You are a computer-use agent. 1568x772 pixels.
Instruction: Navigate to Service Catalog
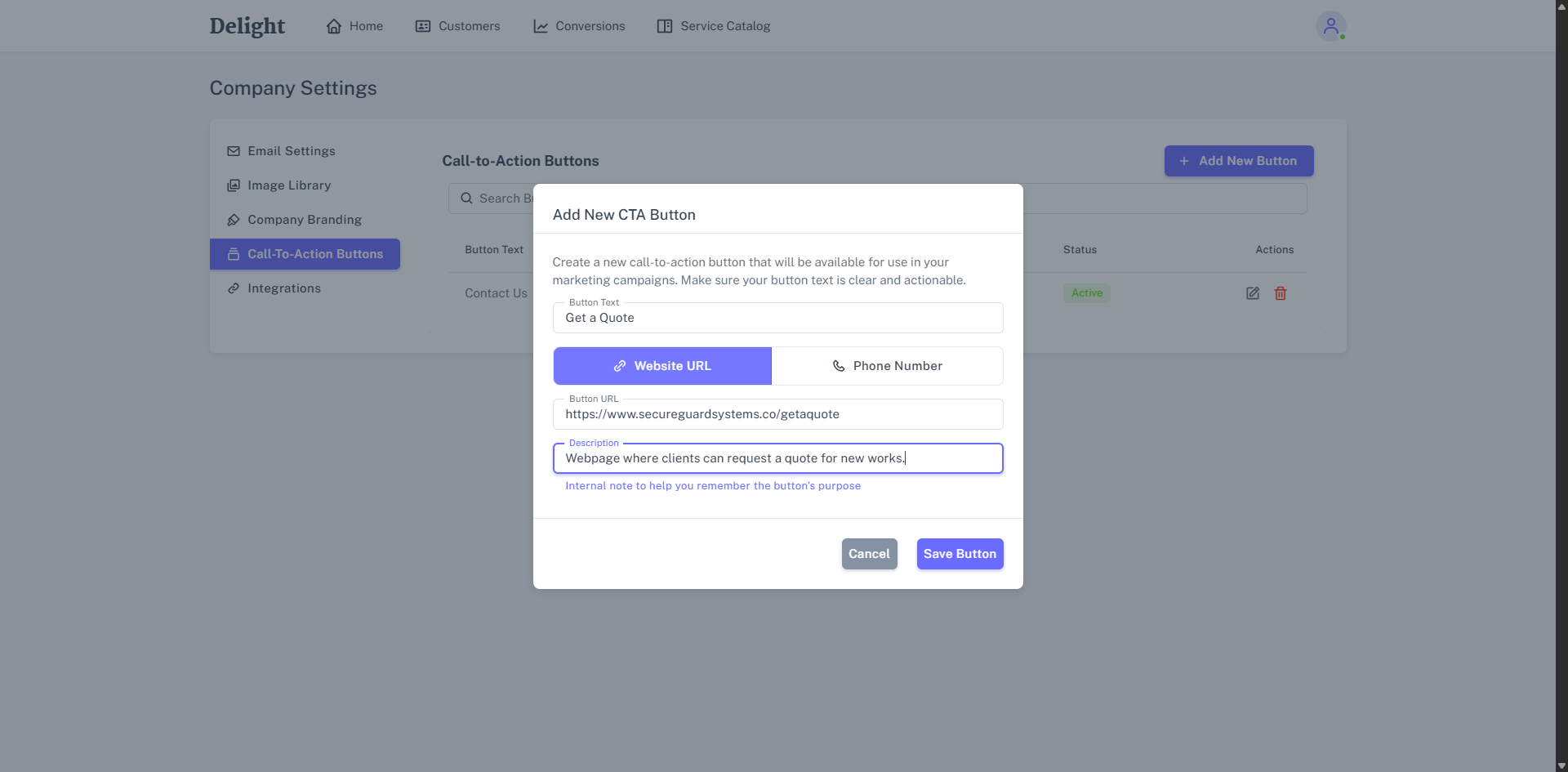click(x=714, y=26)
